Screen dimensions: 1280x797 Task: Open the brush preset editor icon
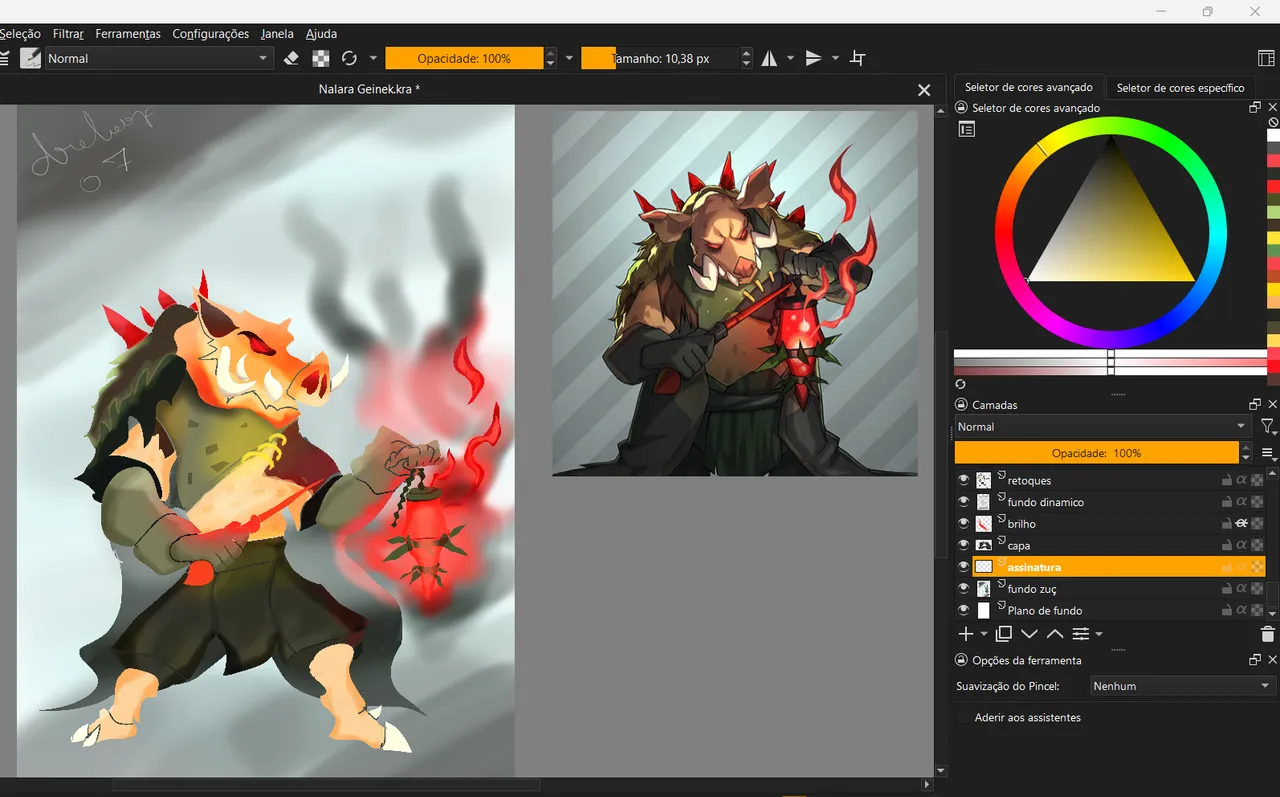(31, 59)
